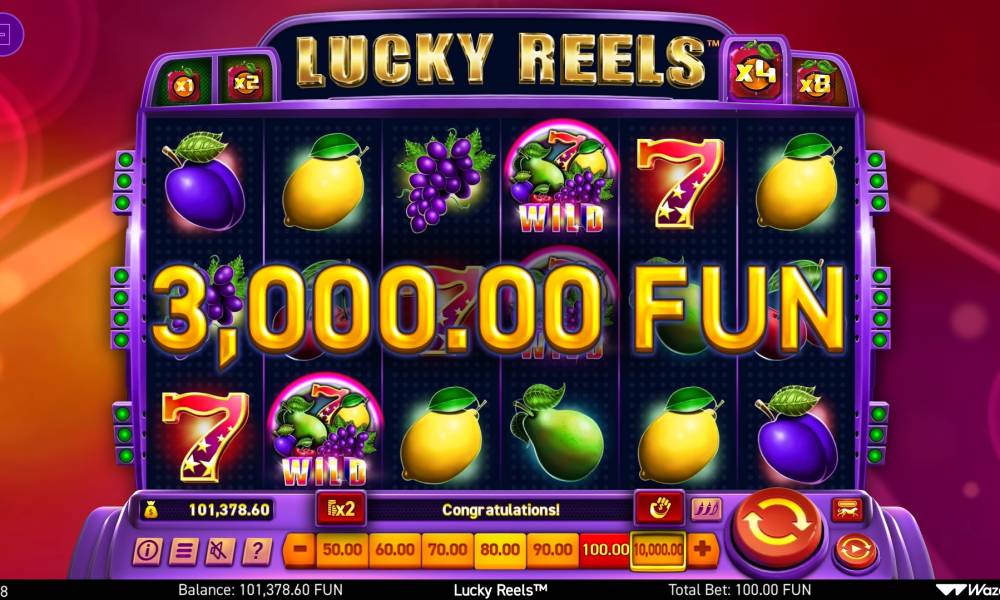Viewport: 1000px width, 600px height.
Task: Select the 50.00 bet amount
Action: (342, 550)
